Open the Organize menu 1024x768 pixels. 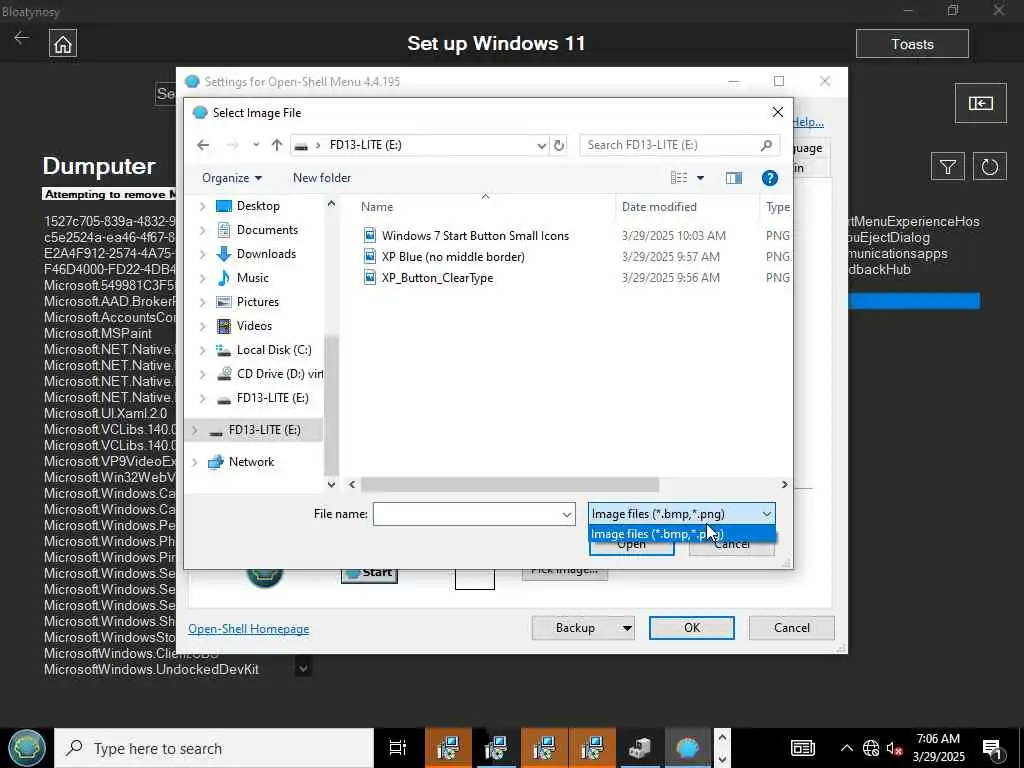coord(232,178)
